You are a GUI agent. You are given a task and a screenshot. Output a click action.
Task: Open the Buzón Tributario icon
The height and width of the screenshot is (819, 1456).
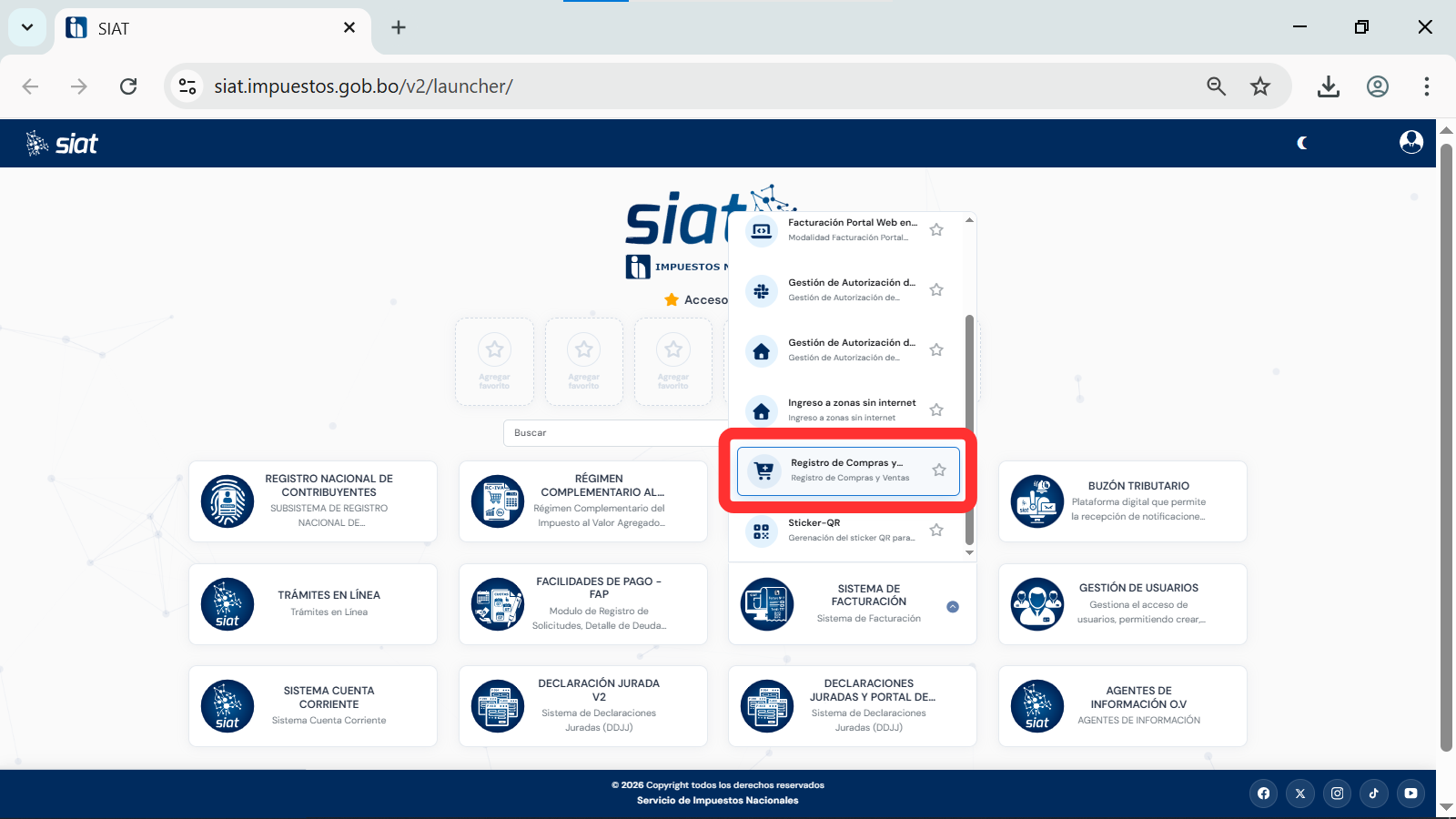pyautogui.click(x=1038, y=501)
